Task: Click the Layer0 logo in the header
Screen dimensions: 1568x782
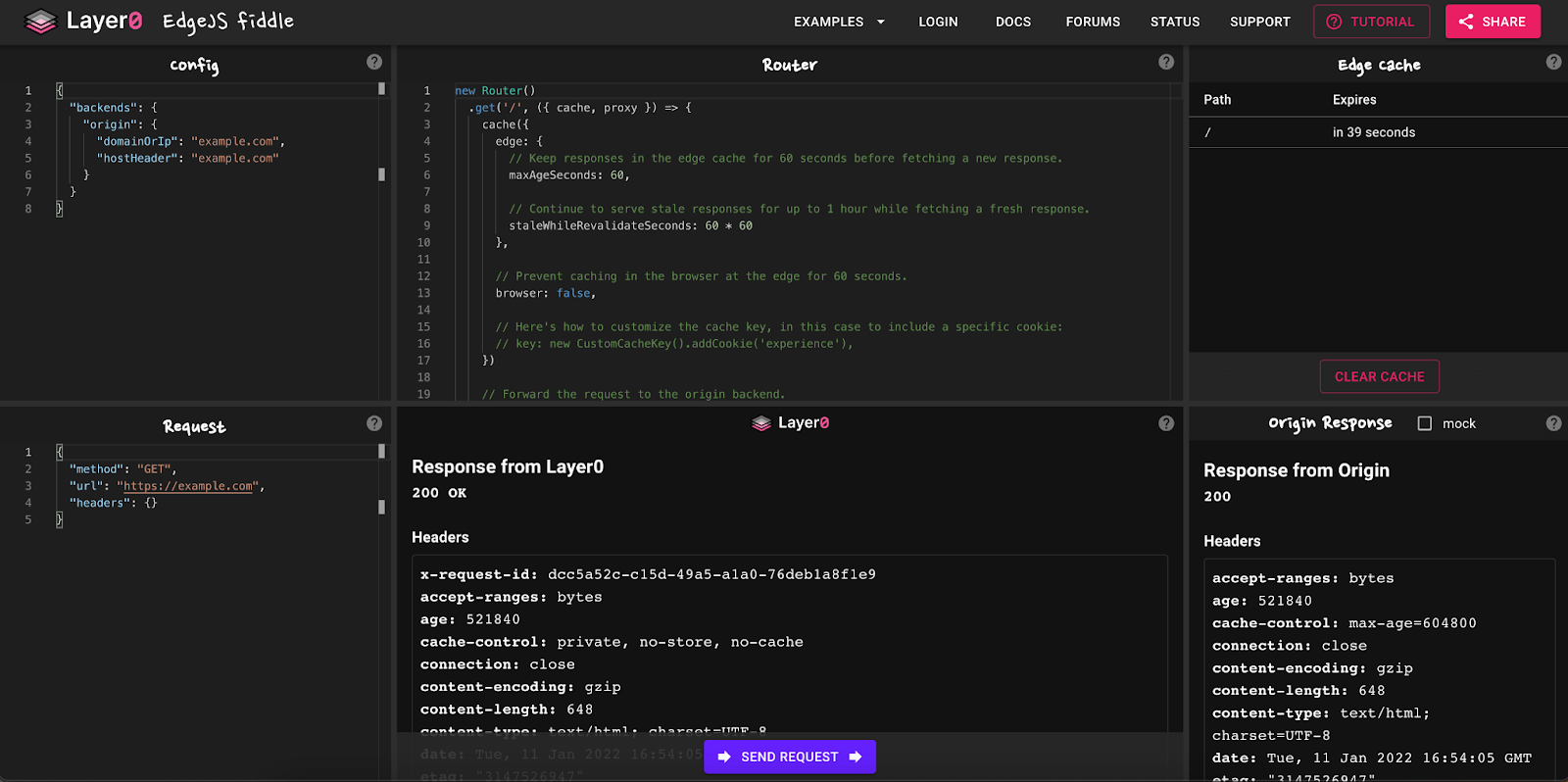Action: point(84,21)
